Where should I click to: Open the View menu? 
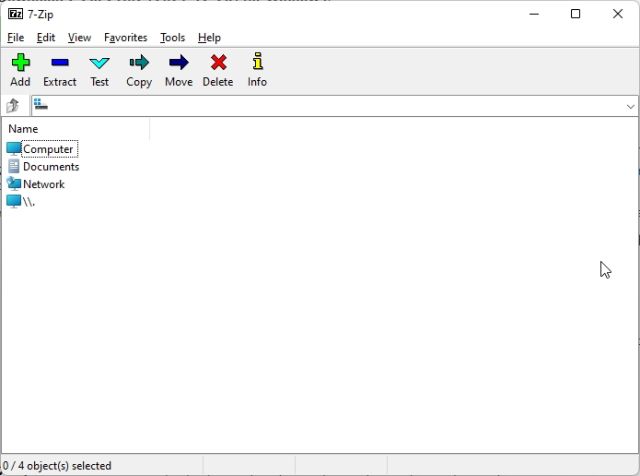pyautogui.click(x=79, y=38)
